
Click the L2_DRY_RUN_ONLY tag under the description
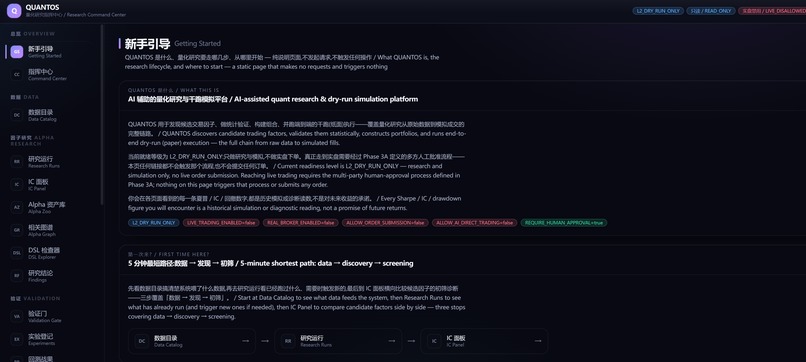[x=154, y=223]
